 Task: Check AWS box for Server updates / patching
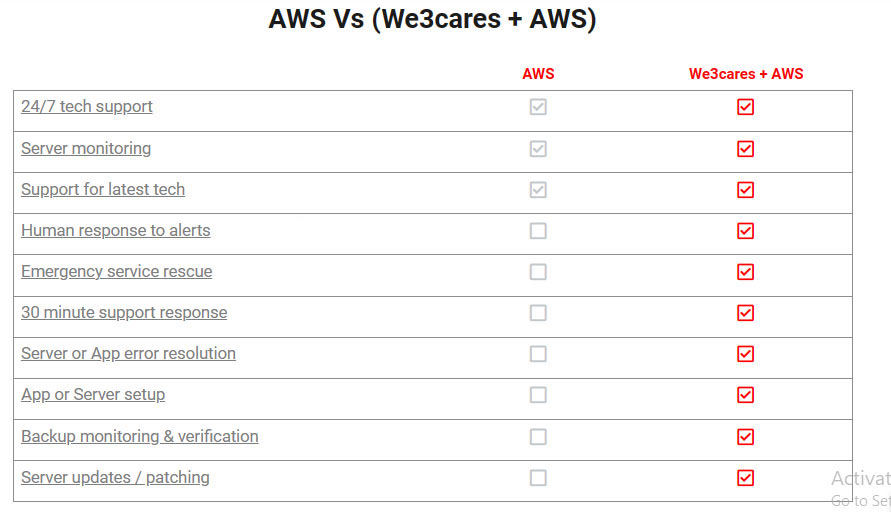(x=538, y=478)
